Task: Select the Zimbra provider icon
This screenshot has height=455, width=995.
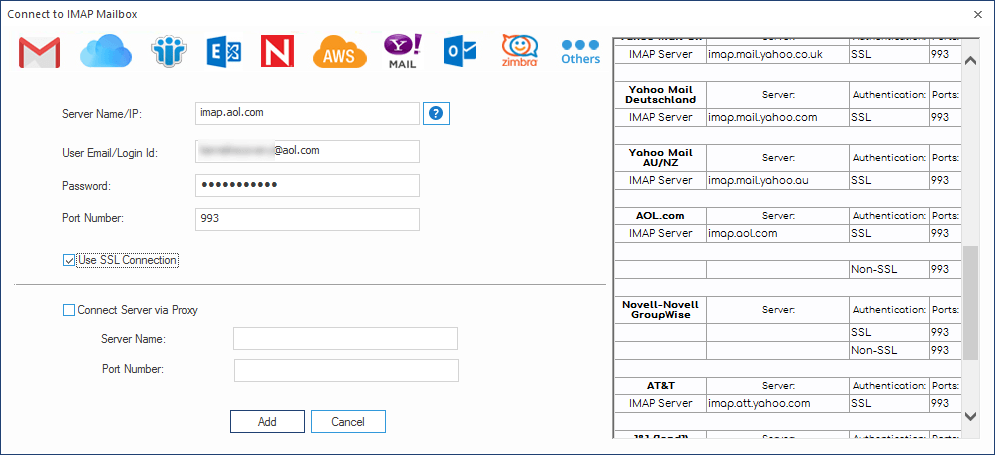Action: click(520, 51)
